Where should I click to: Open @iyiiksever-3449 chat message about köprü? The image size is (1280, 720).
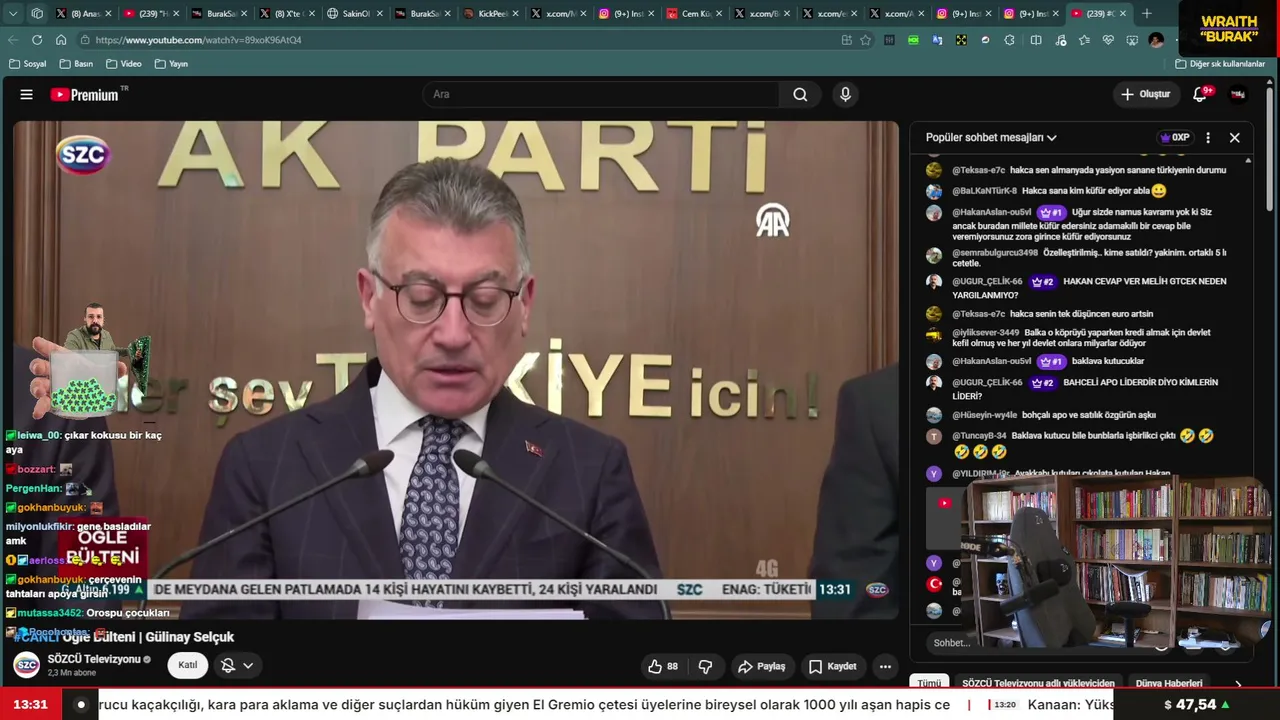coord(1080,338)
